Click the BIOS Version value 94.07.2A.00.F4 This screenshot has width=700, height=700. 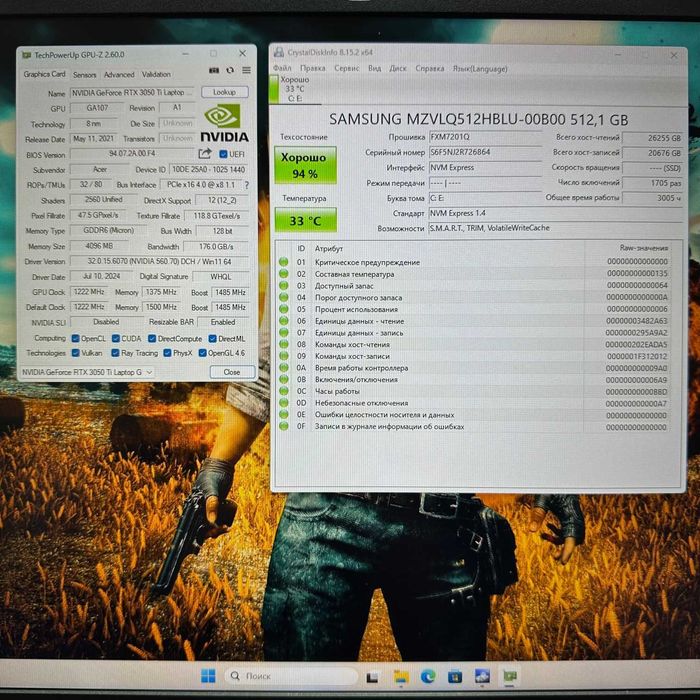point(132,154)
